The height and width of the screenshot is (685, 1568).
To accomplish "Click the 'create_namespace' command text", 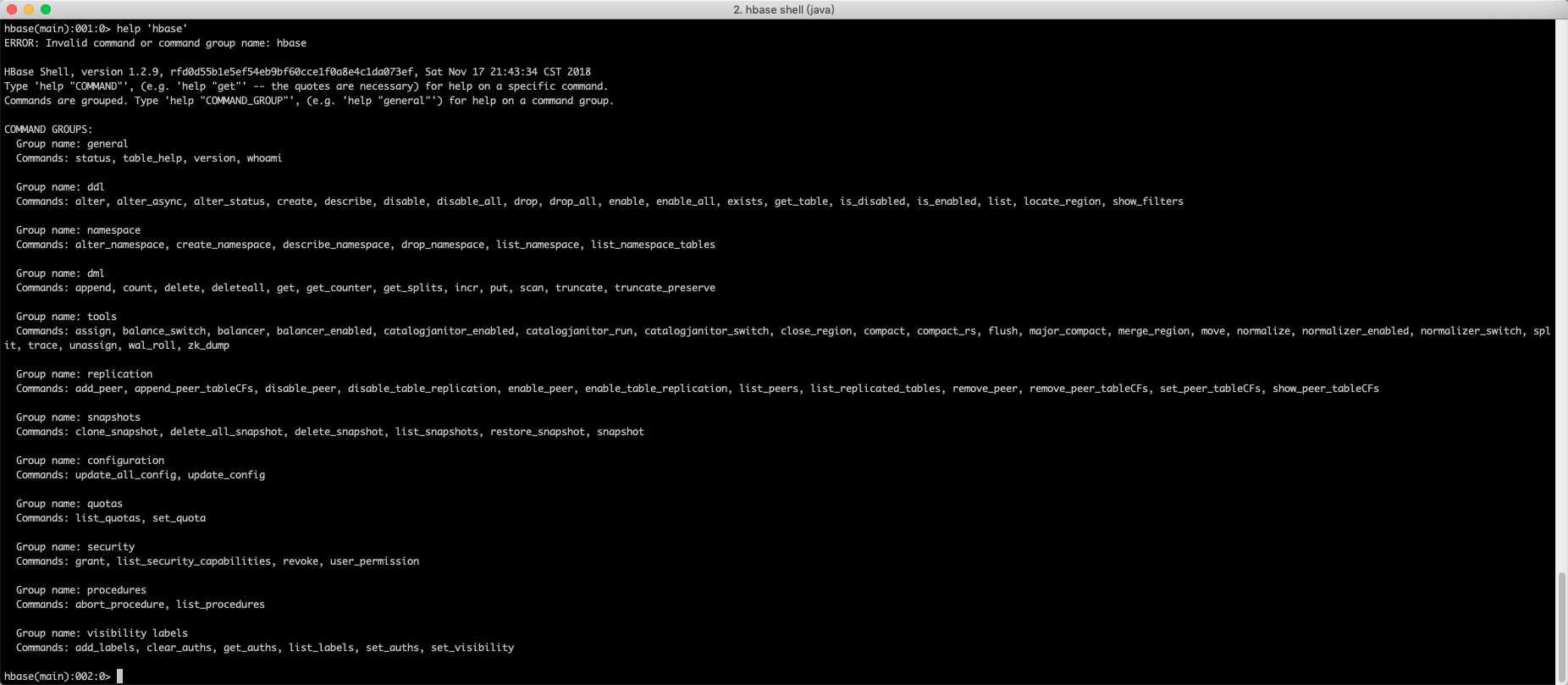I will pos(224,245).
